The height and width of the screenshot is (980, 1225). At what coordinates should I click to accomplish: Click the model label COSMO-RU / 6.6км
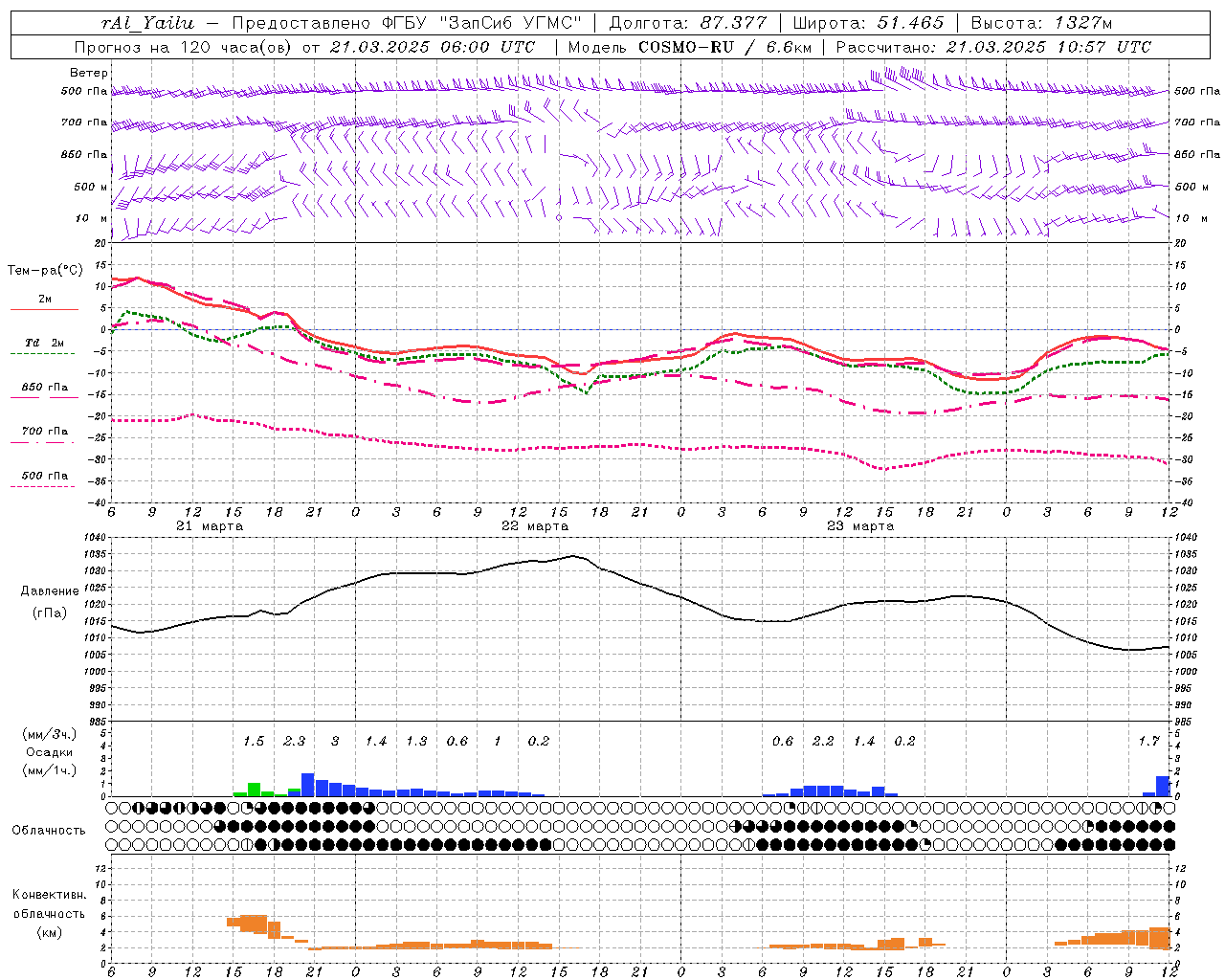coord(724,47)
